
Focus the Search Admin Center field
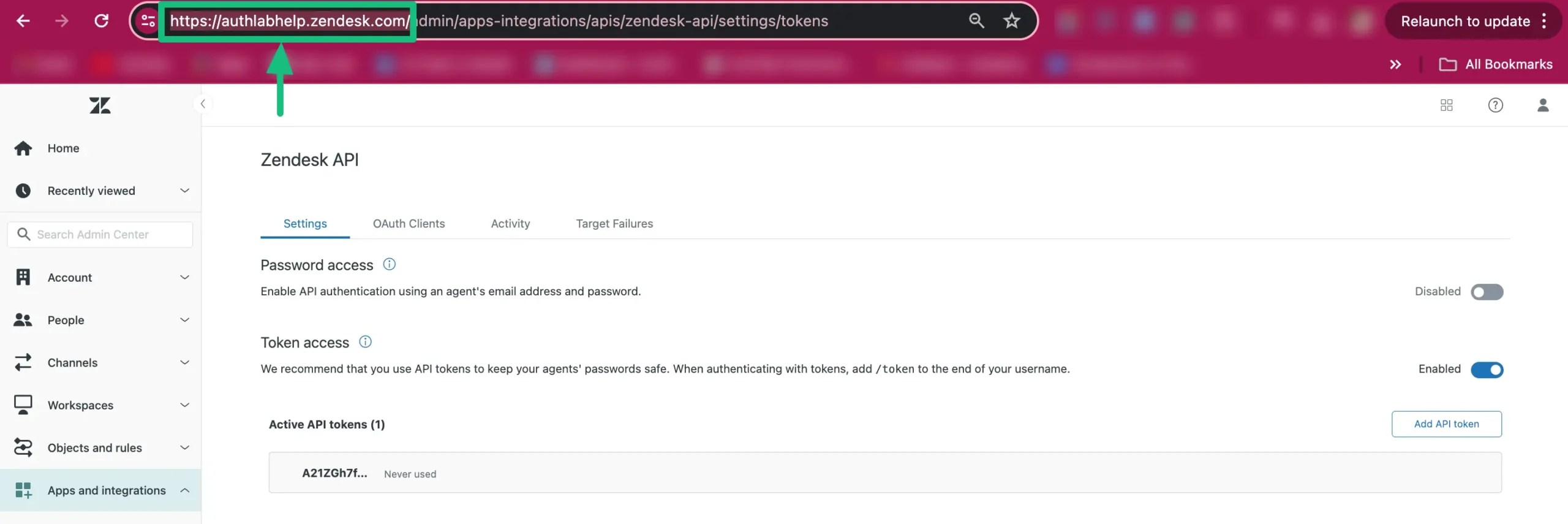click(x=100, y=235)
